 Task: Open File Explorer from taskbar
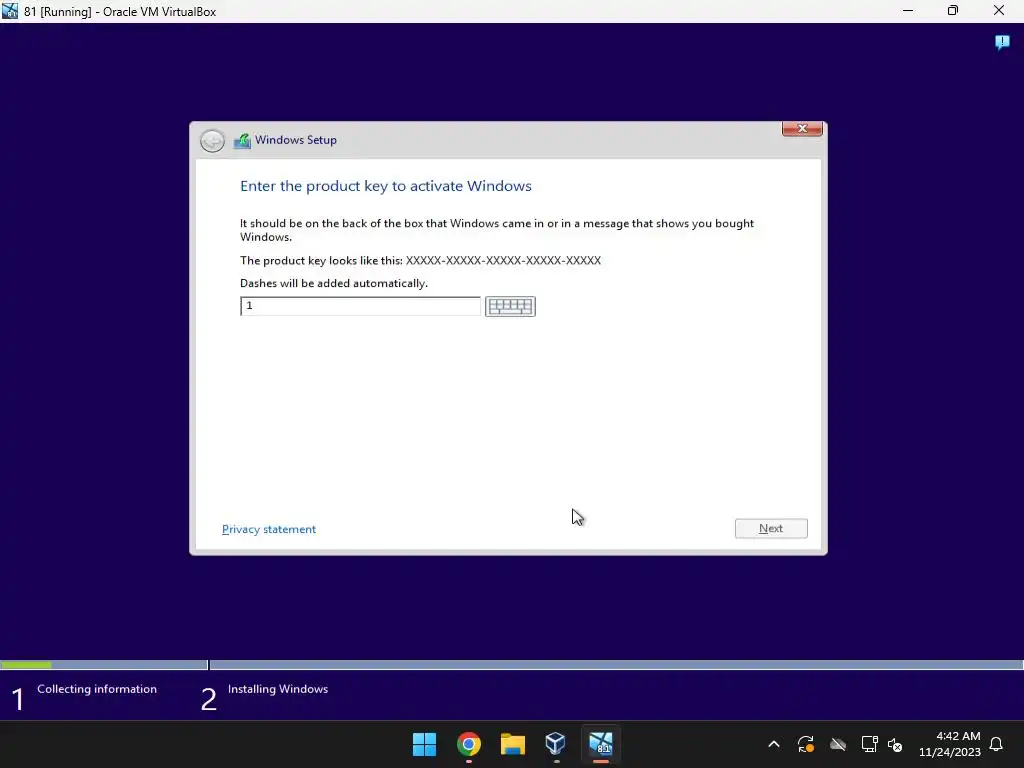pyautogui.click(x=513, y=744)
